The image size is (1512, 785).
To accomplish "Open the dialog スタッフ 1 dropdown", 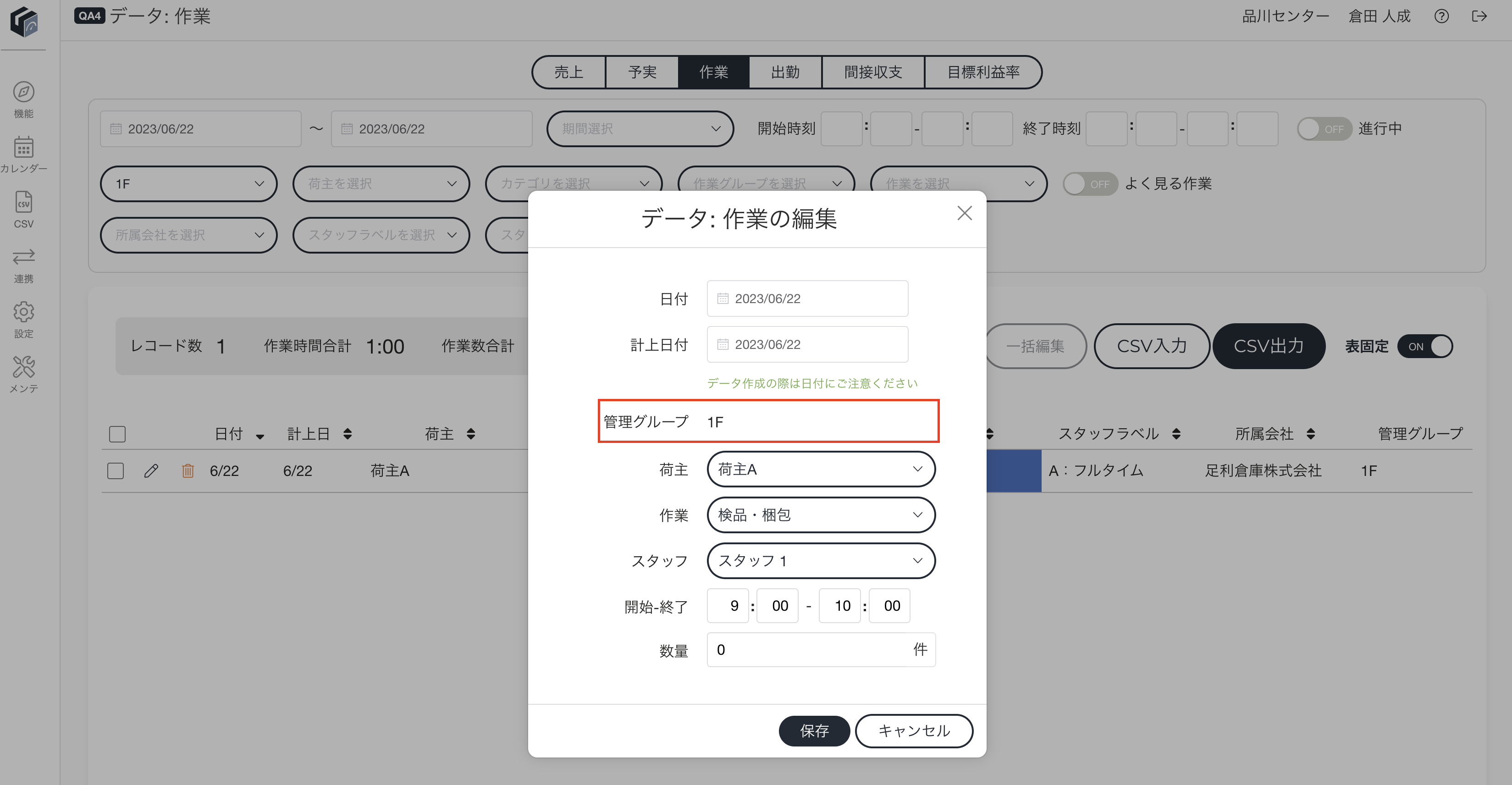I will click(821, 561).
